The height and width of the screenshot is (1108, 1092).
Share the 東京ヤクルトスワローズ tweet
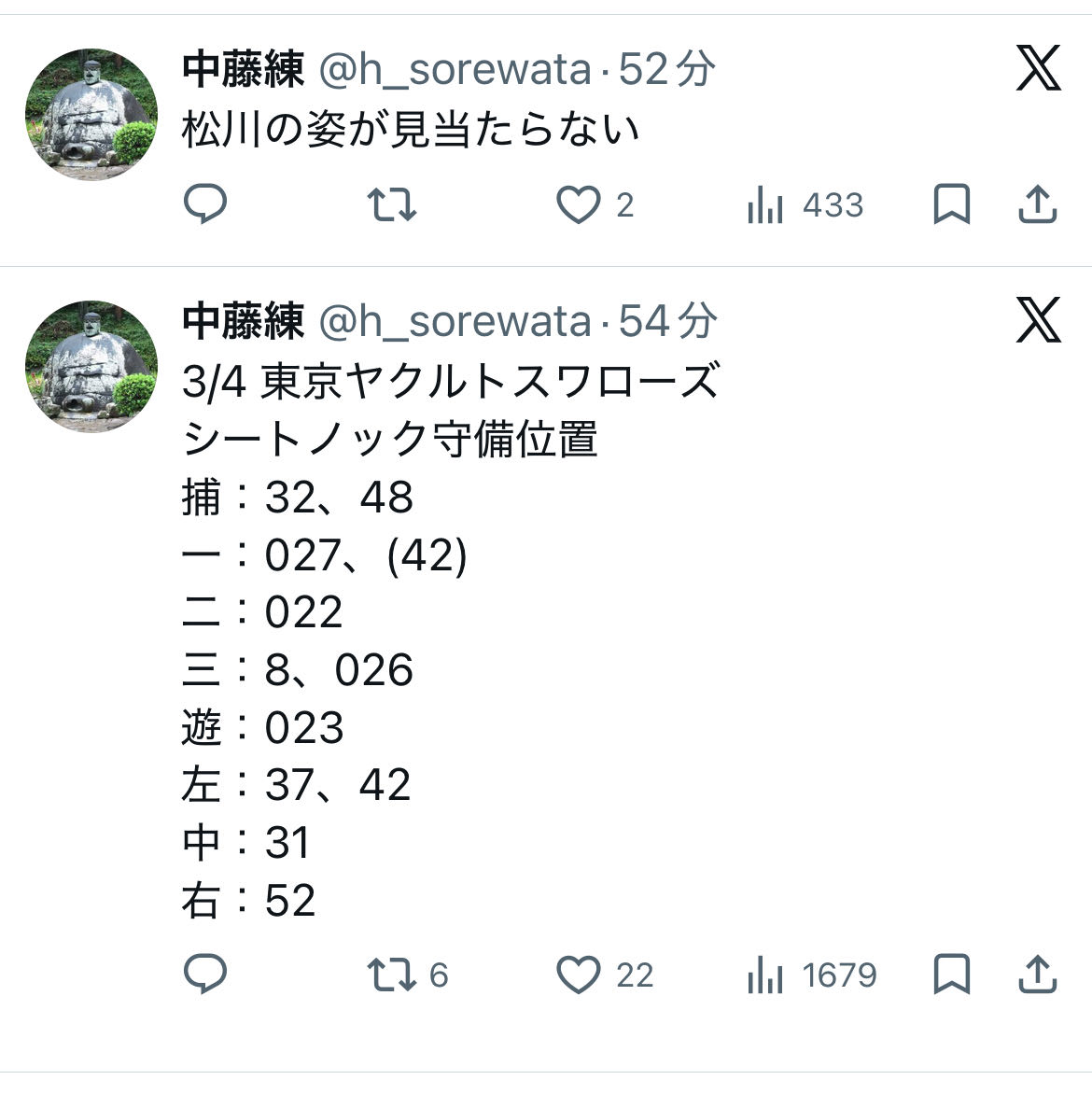point(1036,975)
